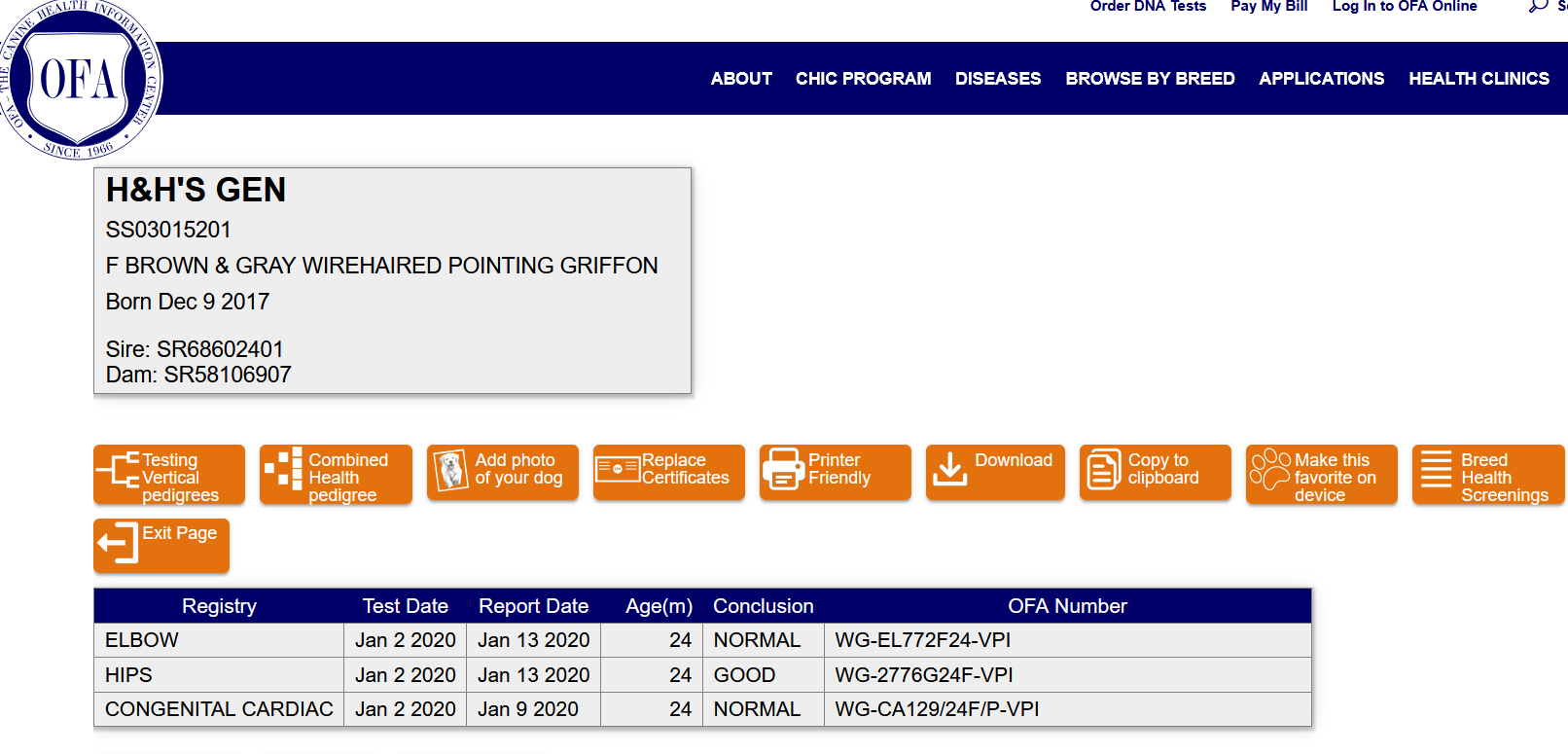Click the Download arrow icon
1568x754 pixels.
click(x=949, y=468)
